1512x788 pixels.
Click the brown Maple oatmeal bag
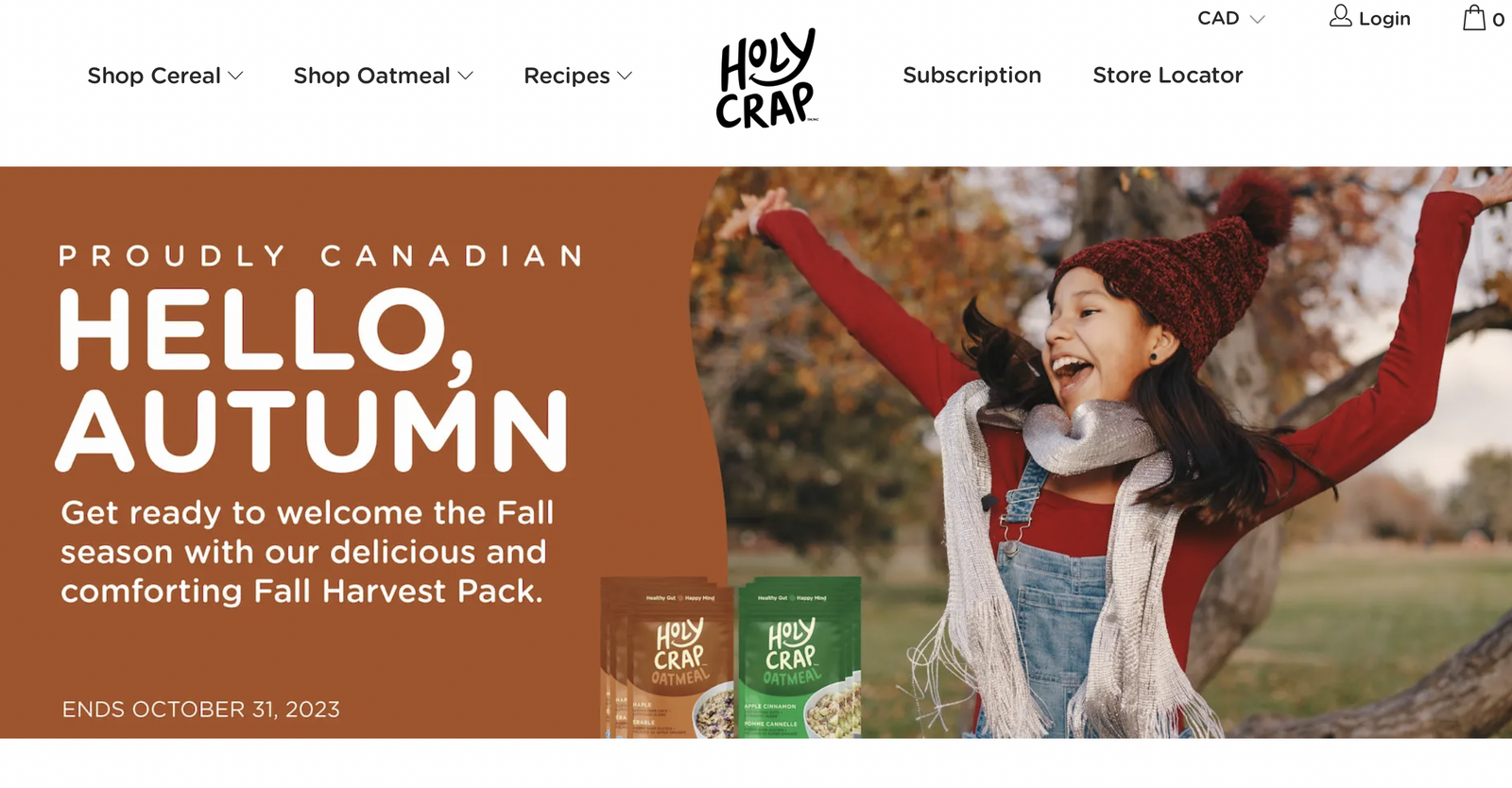click(667, 658)
